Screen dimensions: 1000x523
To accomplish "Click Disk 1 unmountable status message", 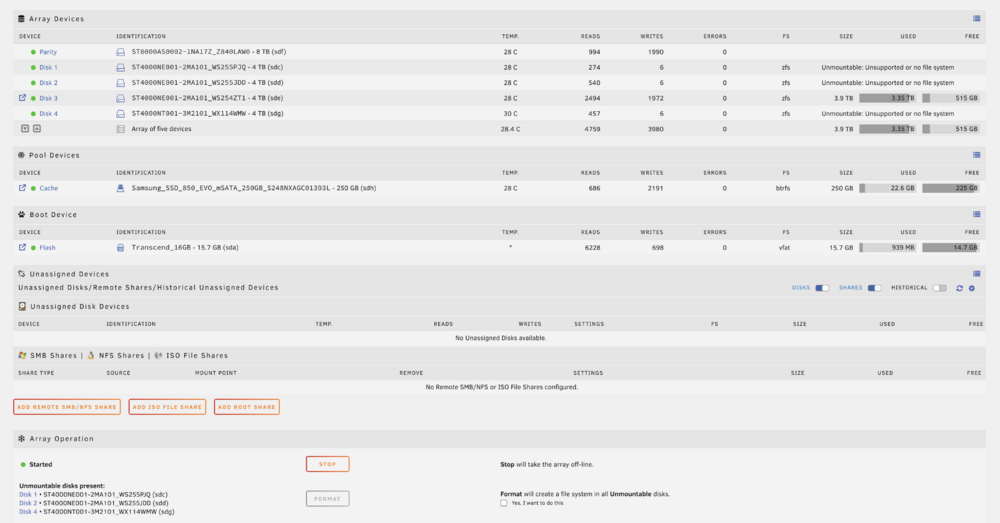I will click(x=888, y=68).
